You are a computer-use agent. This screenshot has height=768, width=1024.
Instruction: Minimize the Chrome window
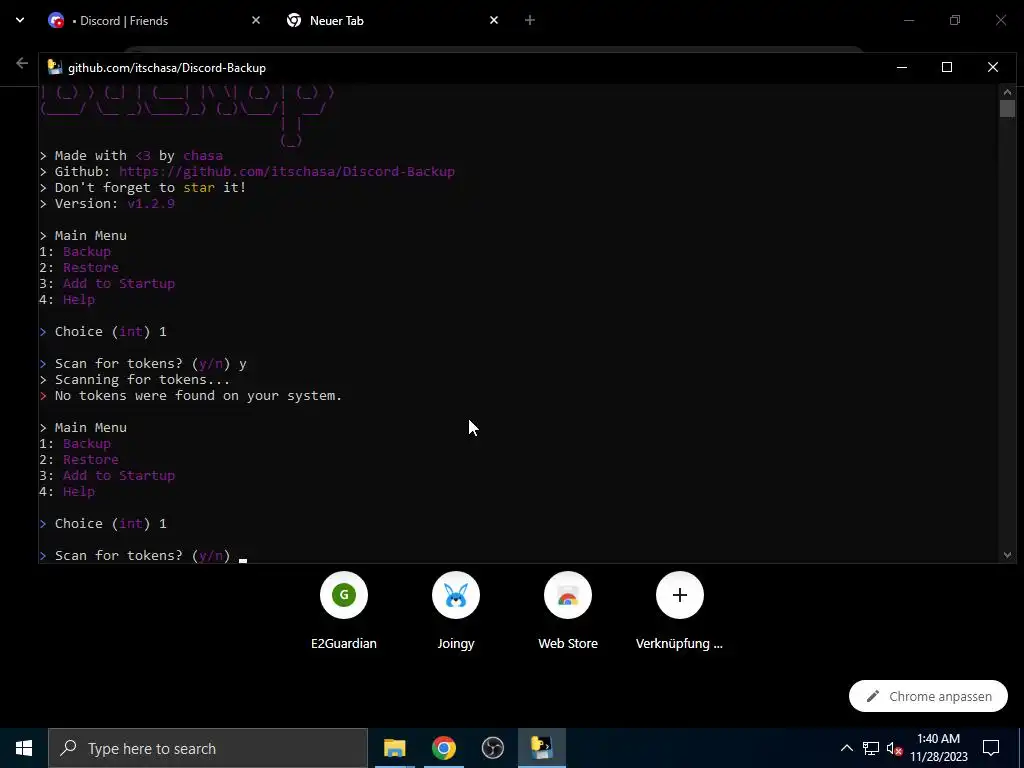[908, 20]
